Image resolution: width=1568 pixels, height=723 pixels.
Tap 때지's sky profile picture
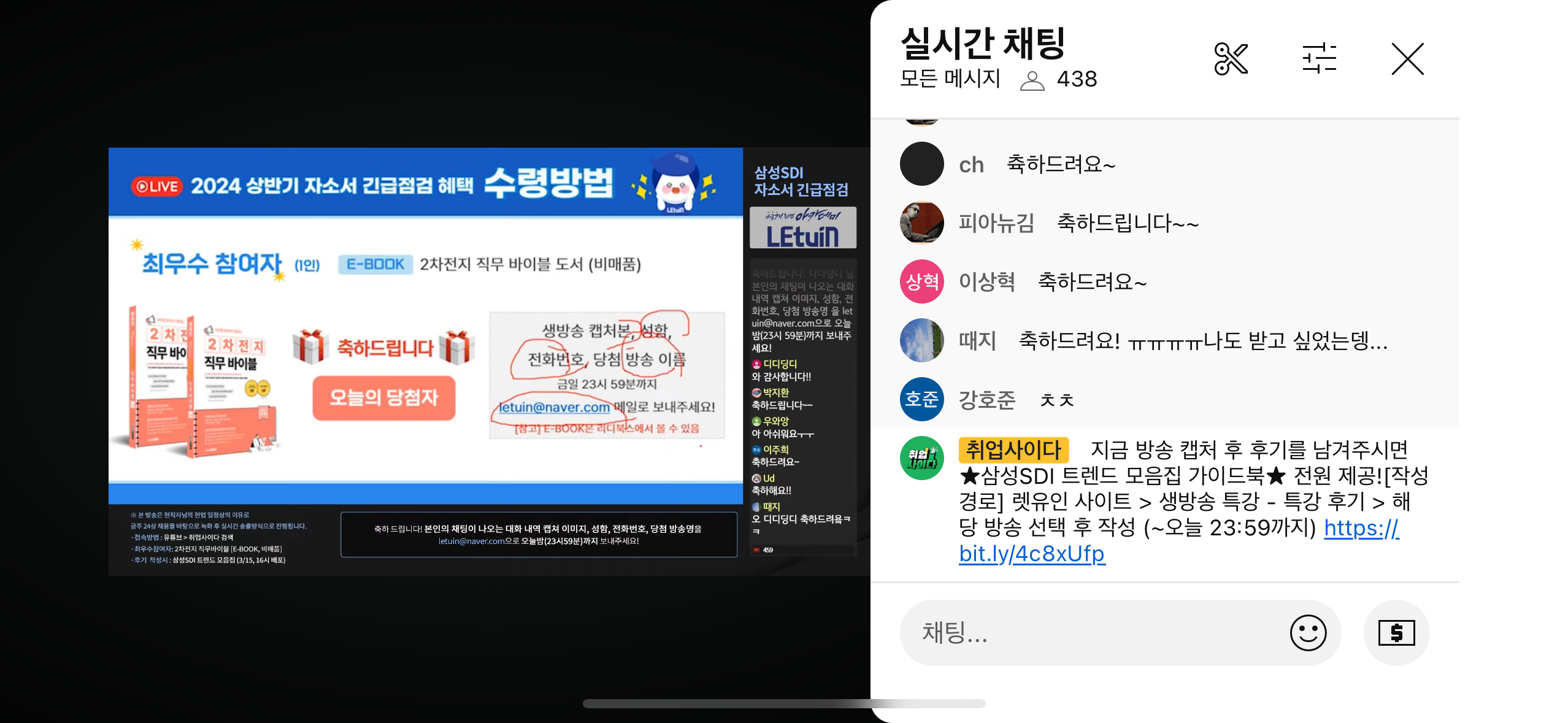point(921,340)
